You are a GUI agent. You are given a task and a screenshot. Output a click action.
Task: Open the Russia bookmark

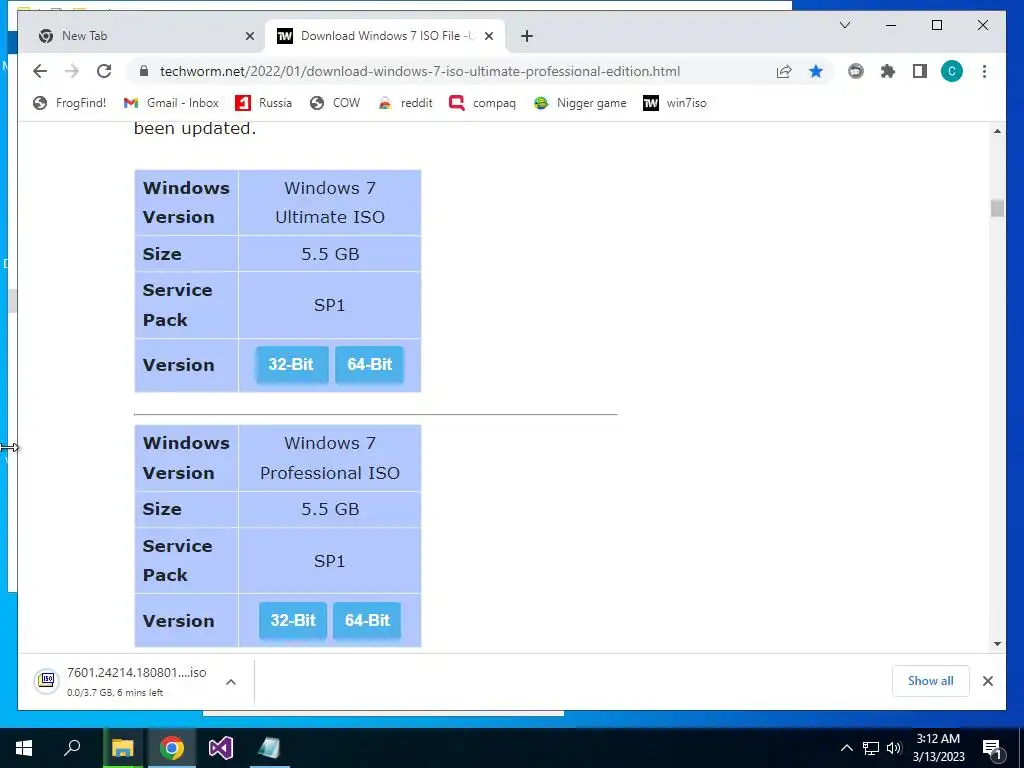click(263, 103)
